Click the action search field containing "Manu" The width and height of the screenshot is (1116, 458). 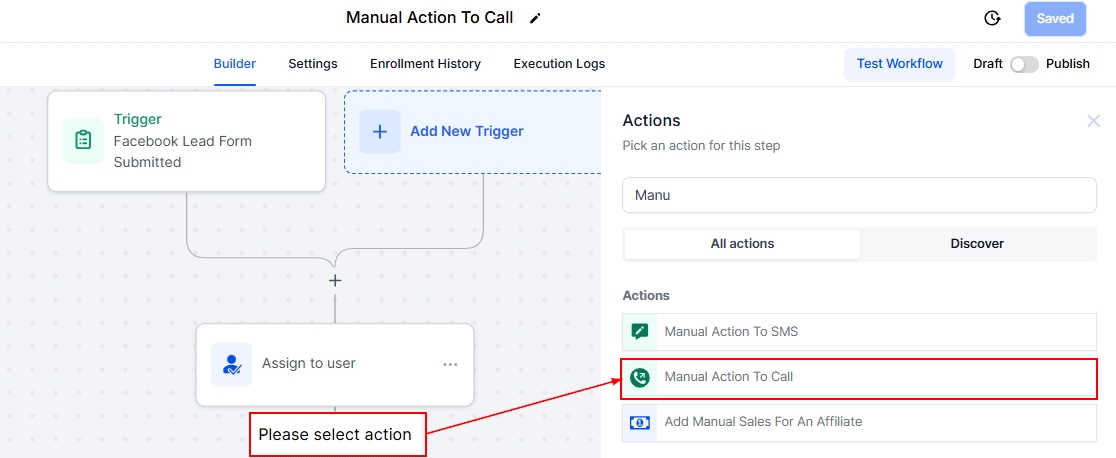859,195
